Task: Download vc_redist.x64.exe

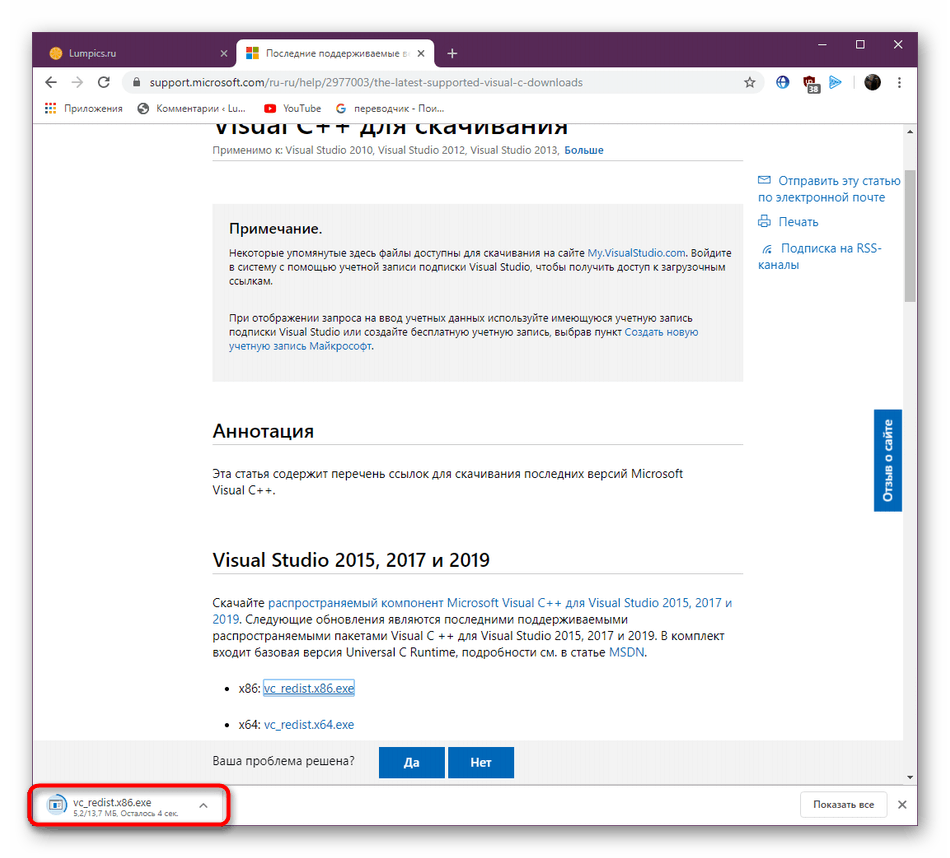Action: 308,725
